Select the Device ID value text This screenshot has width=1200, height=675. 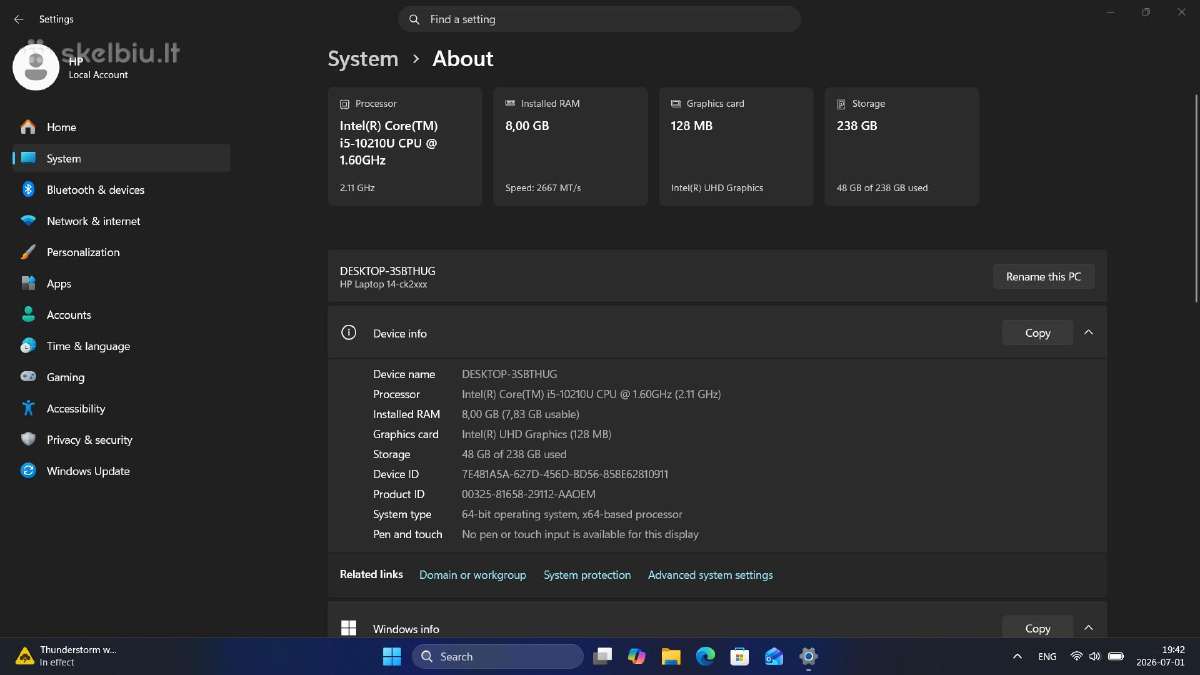coord(565,474)
